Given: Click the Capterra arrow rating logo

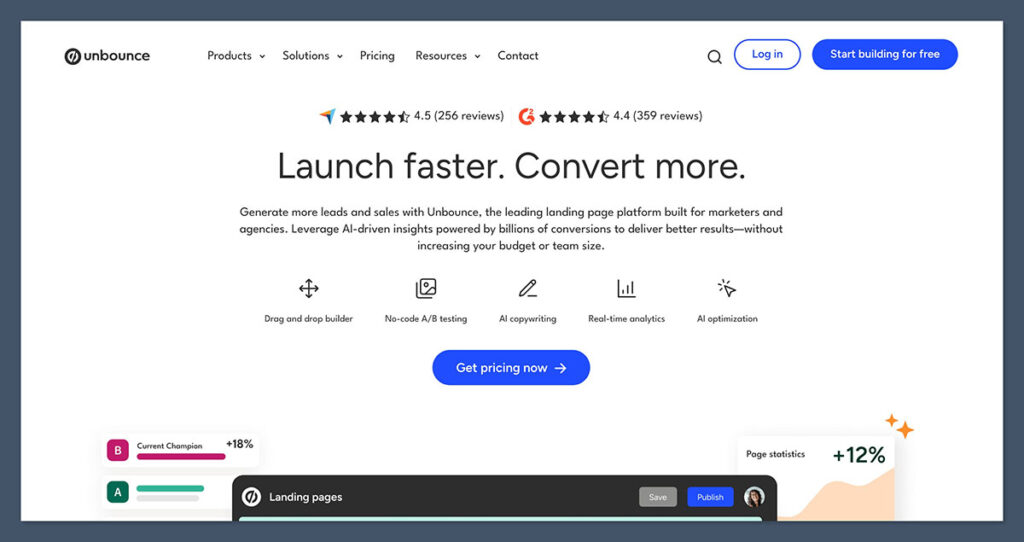Looking at the screenshot, I should click(x=327, y=116).
